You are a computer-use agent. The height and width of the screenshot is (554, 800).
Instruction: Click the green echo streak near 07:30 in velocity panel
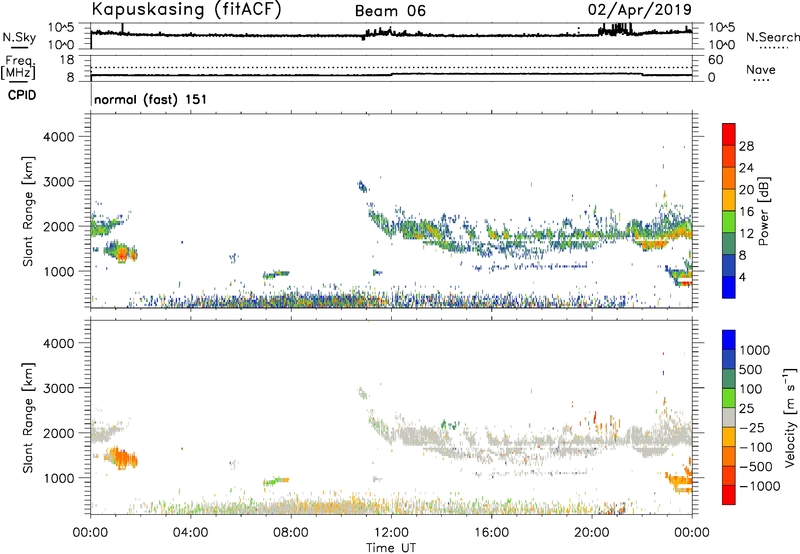tap(276, 481)
